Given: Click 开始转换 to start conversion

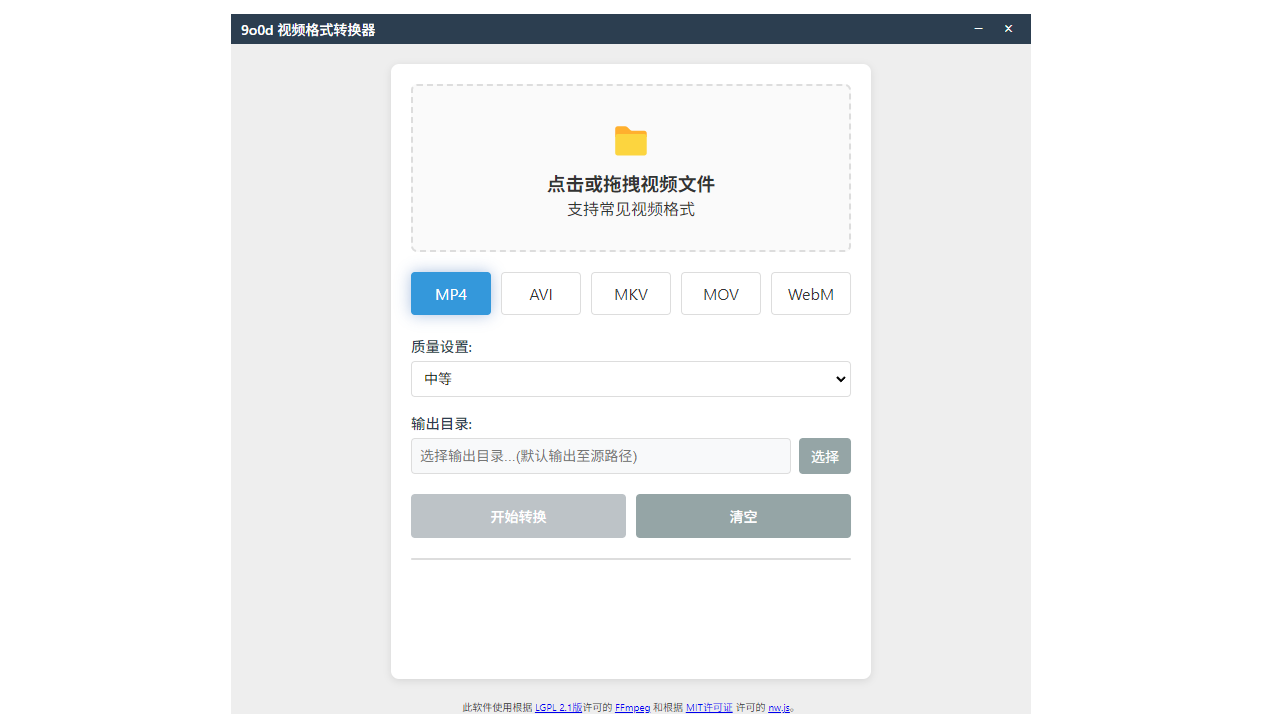Looking at the screenshot, I should click(518, 516).
